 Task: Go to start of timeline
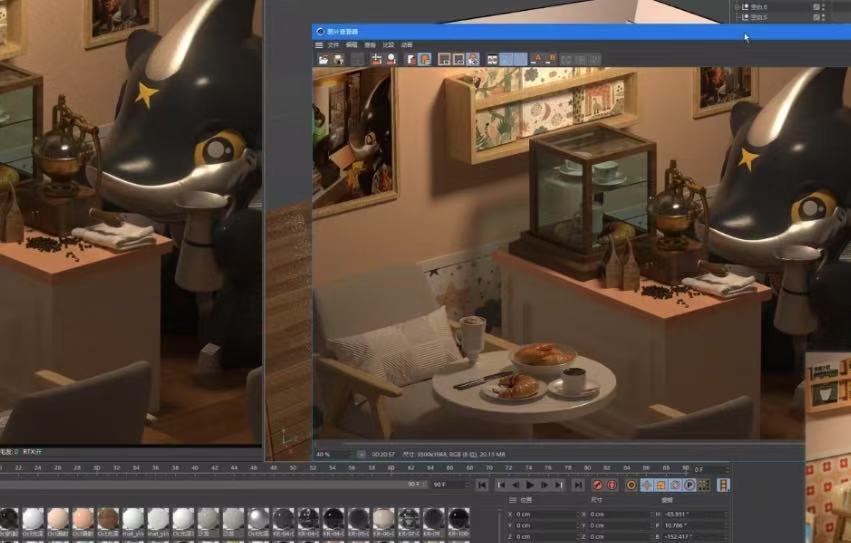coord(482,485)
